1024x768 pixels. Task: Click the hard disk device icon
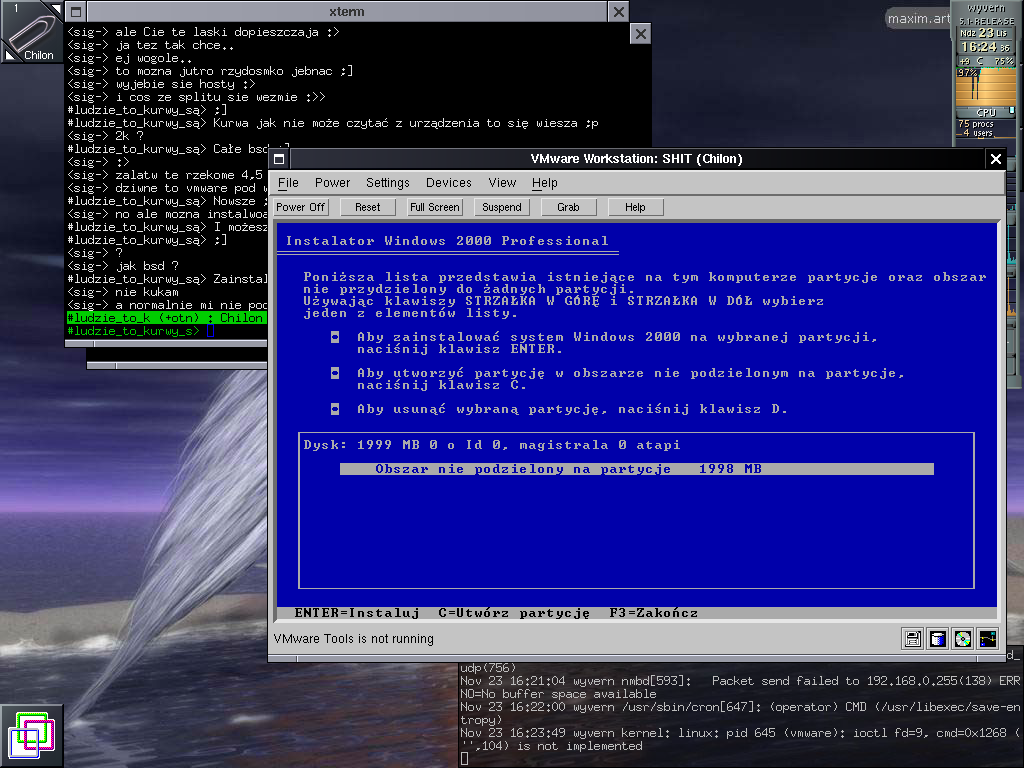coord(937,638)
